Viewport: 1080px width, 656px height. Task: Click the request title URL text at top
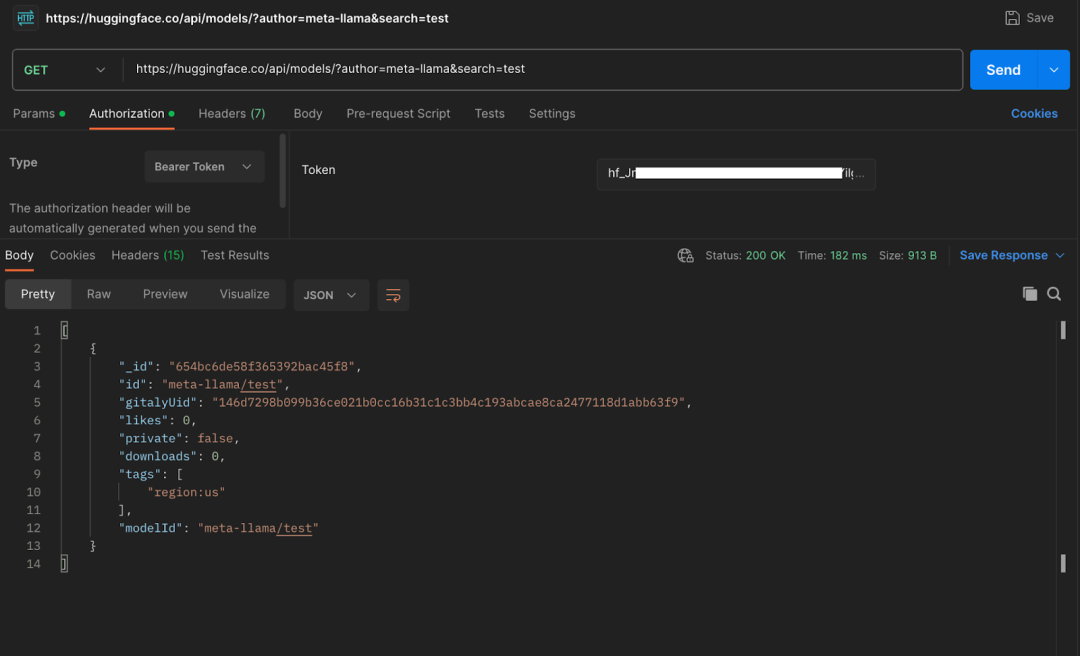[247, 19]
